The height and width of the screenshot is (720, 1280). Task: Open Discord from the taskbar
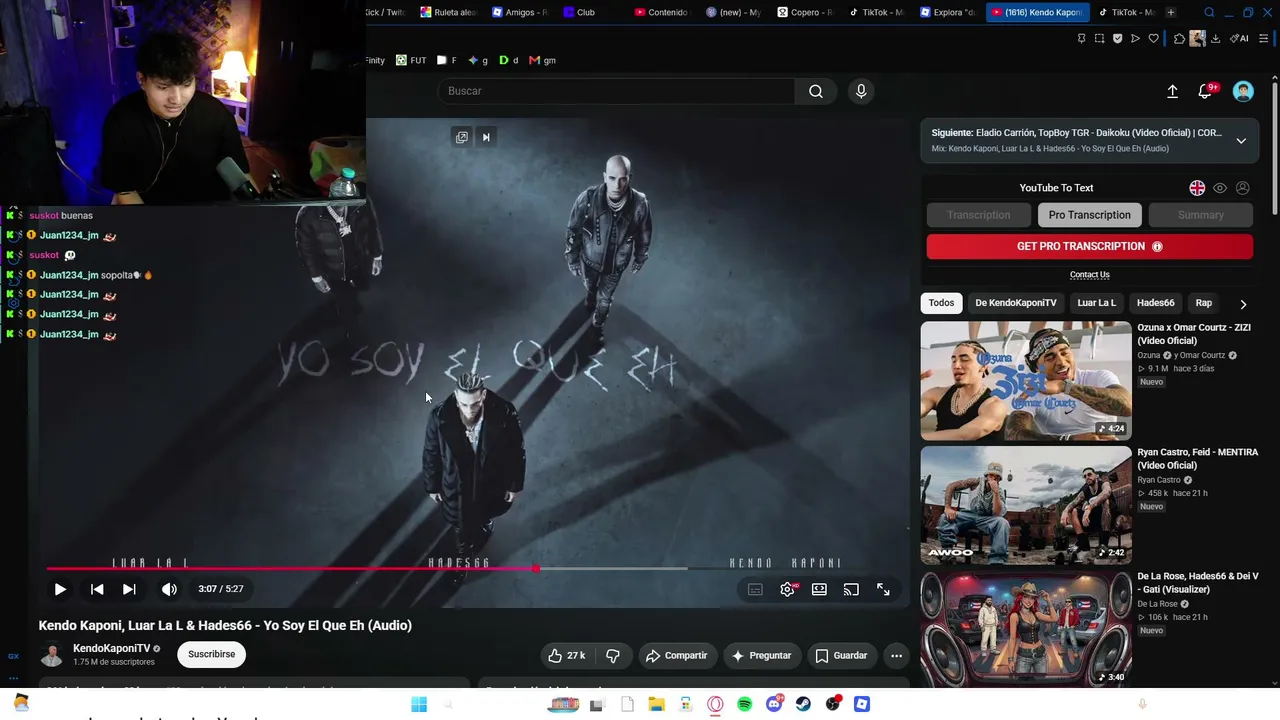coord(774,704)
